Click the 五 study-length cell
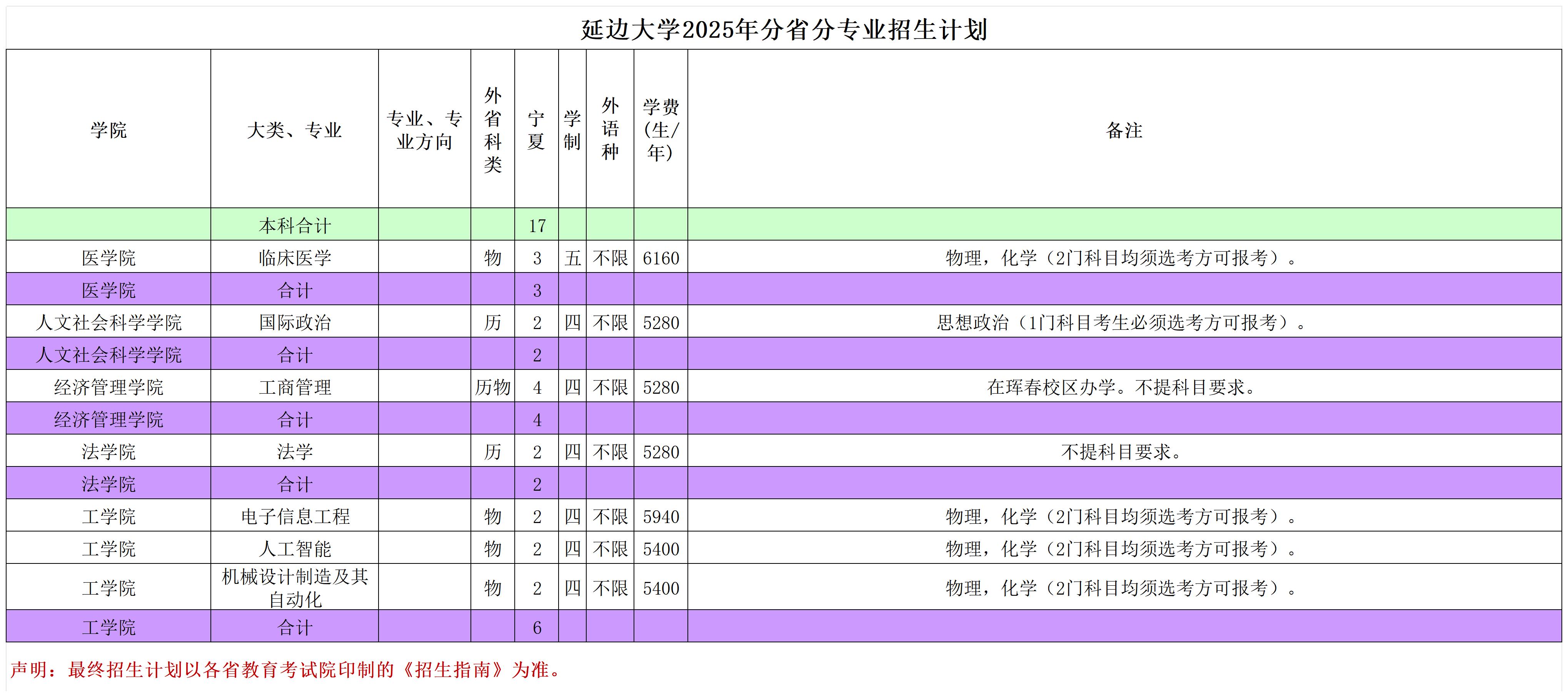 [572, 257]
